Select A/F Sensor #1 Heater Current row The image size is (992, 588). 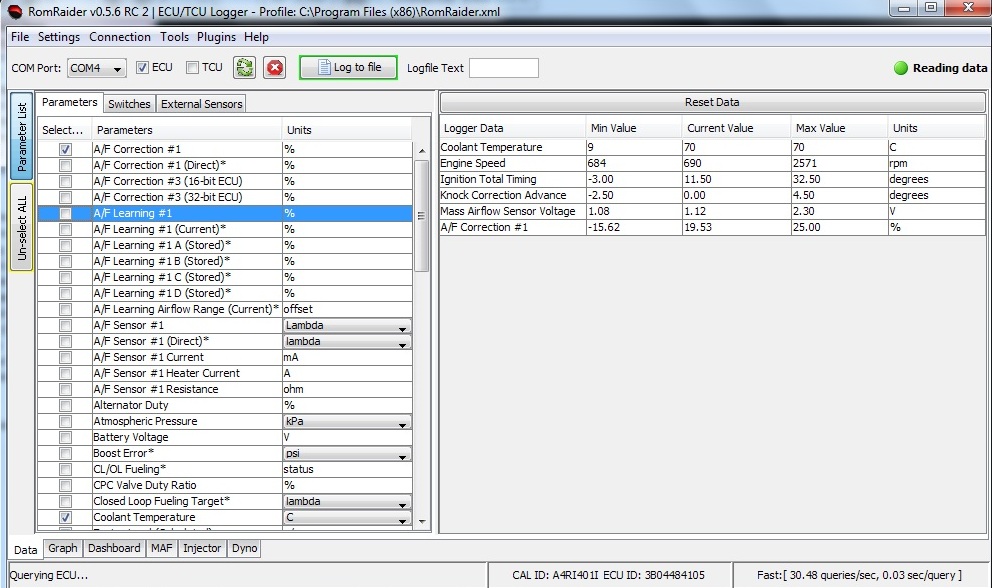225,373
